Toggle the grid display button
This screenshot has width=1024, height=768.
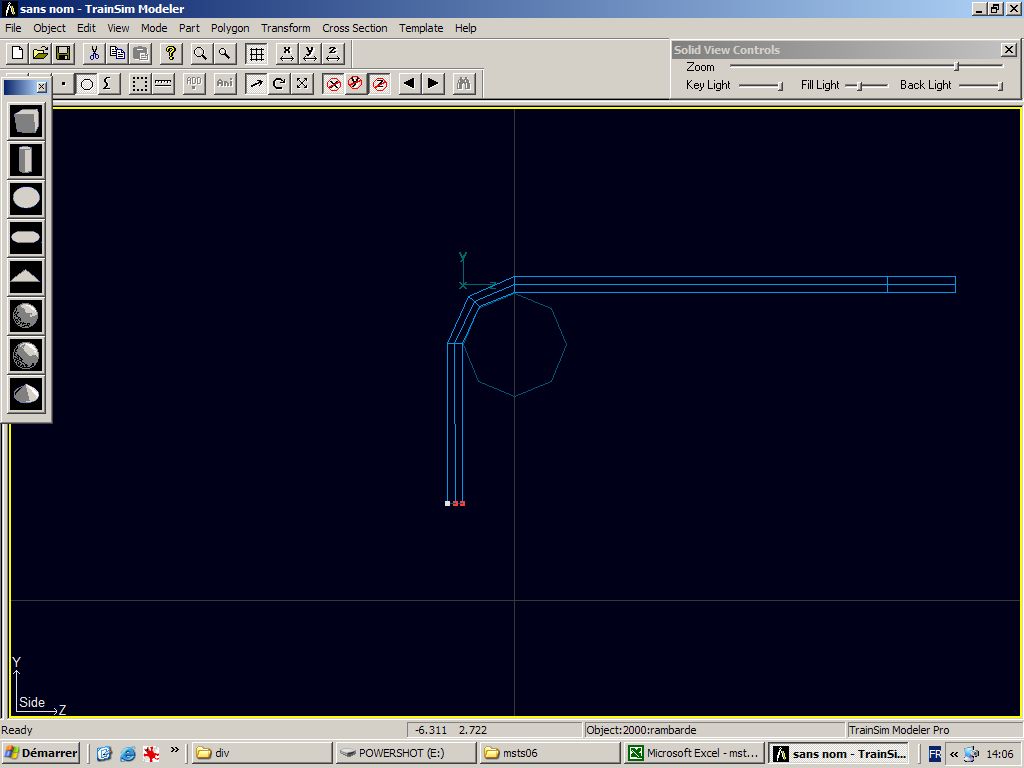[x=256, y=54]
